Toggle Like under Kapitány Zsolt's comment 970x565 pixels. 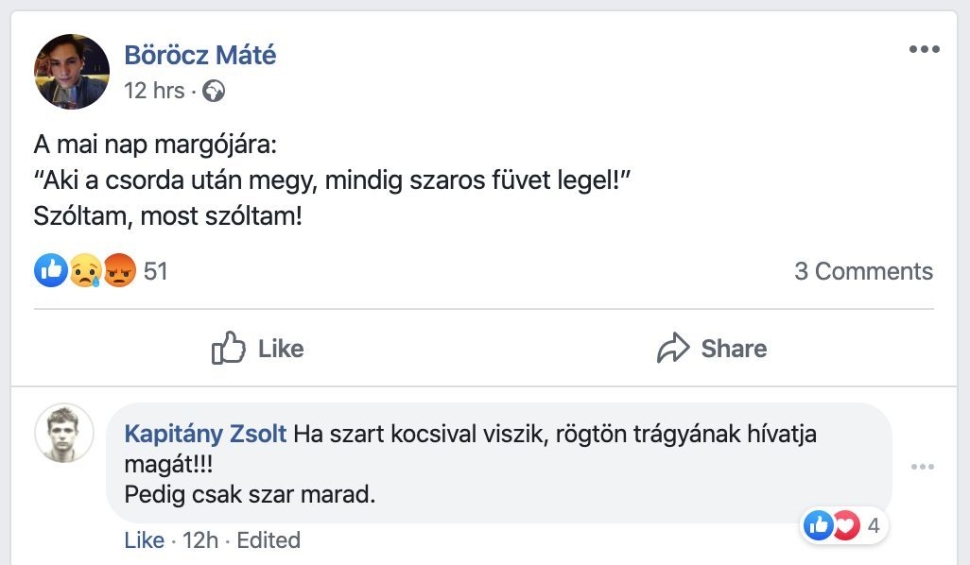tap(144, 540)
